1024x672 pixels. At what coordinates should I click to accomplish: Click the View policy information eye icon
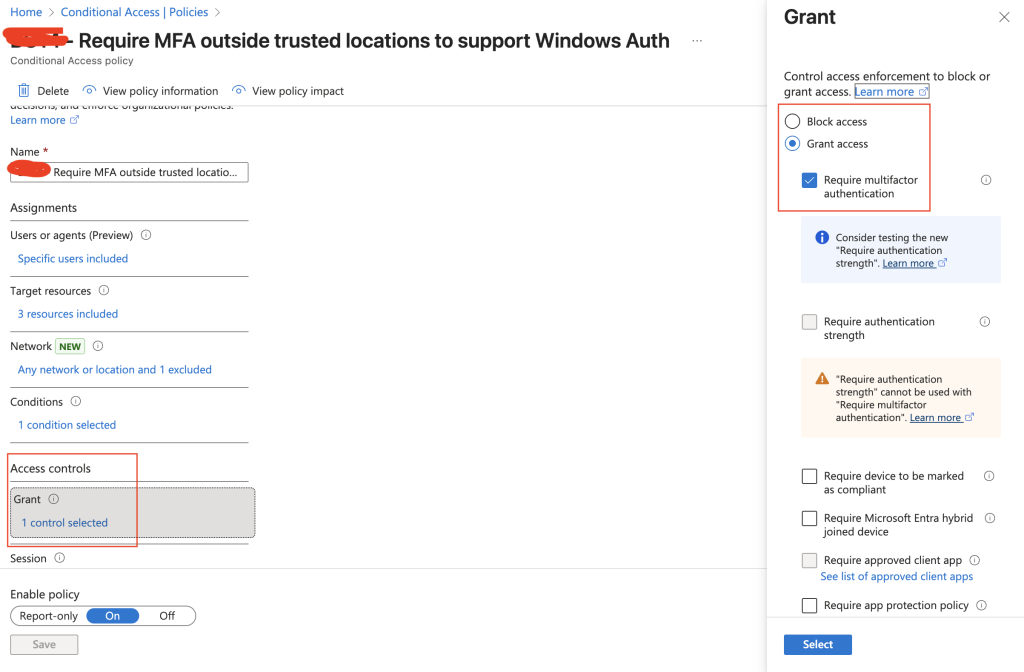(x=89, y=91)
